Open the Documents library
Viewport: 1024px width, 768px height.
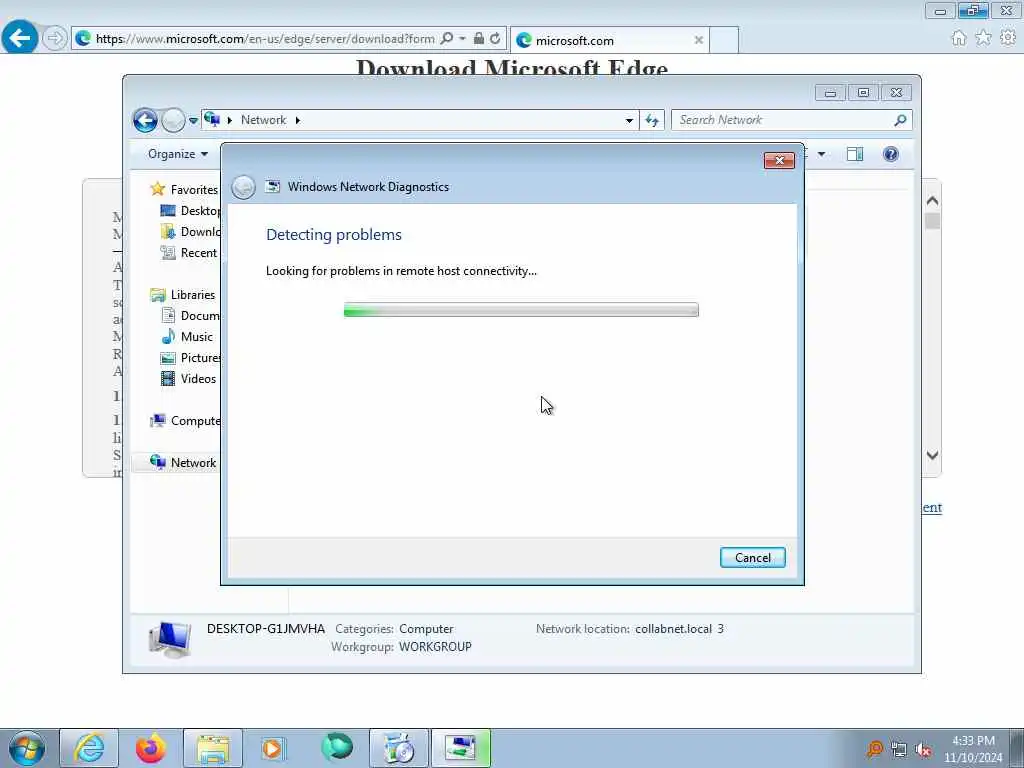click(x=190, y=315)
